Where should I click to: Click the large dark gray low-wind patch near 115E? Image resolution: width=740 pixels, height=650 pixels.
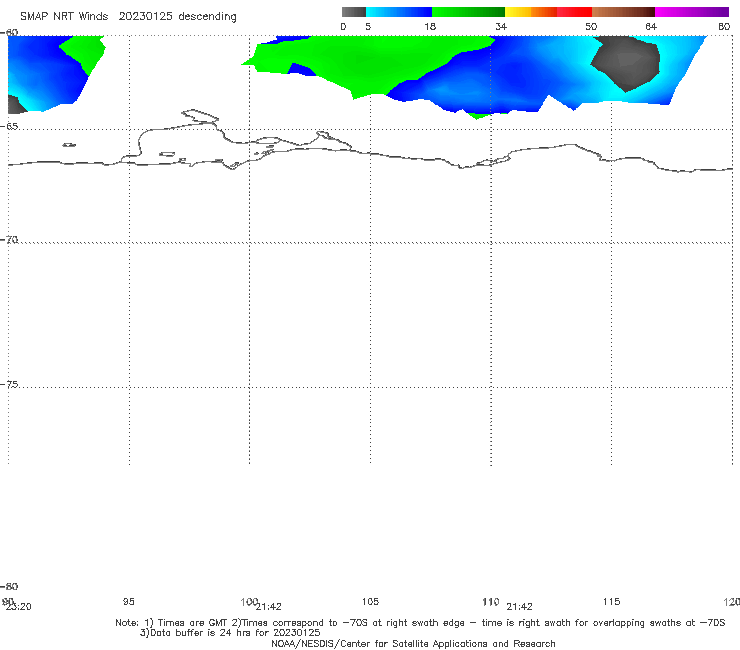tap(625, 62)
